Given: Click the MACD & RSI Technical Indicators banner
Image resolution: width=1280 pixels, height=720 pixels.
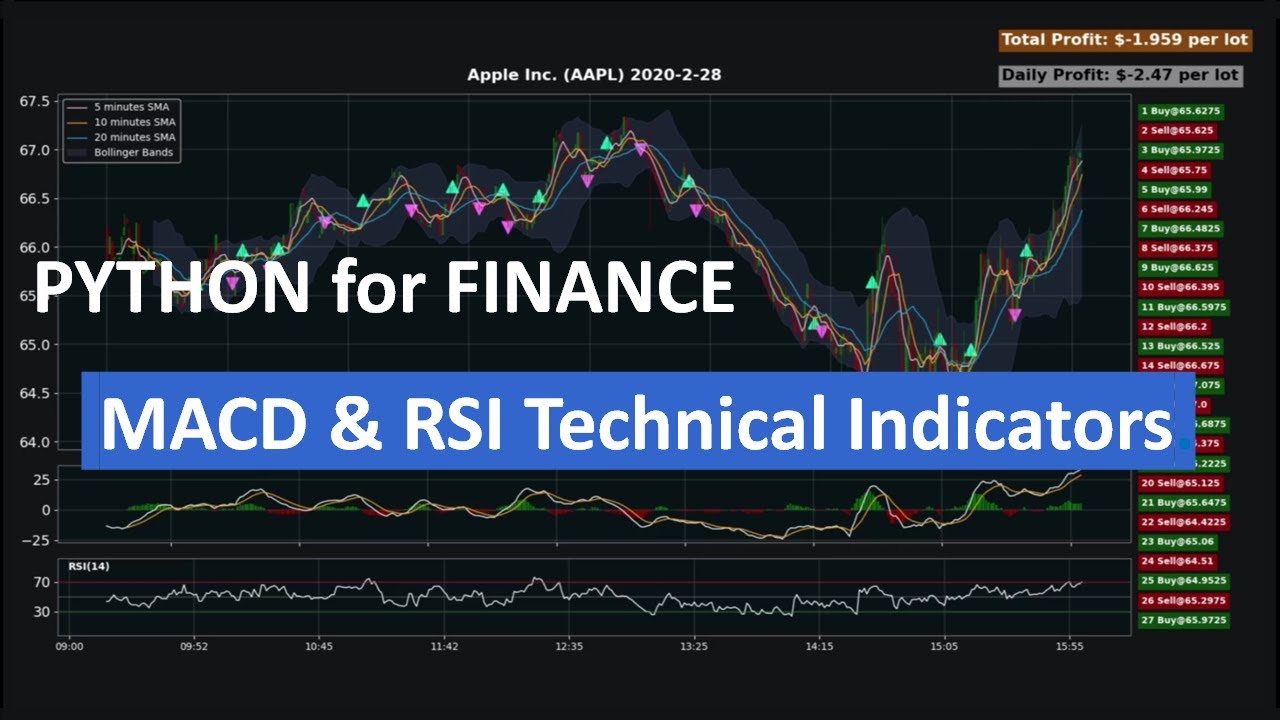Looking at the screenshot, I should coord(637,421).
